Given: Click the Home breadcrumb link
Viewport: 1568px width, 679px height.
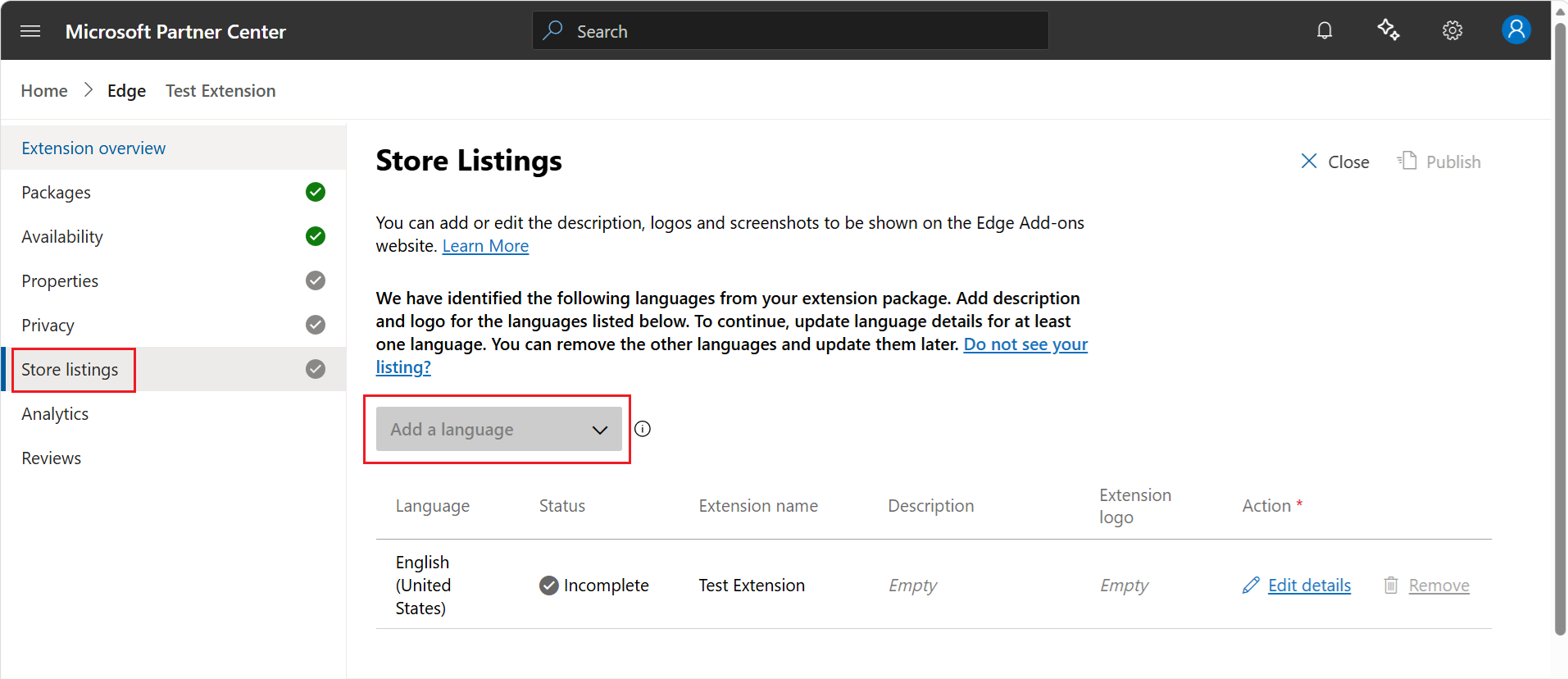Looking at the screenshot, I should (x=44, y=90).
